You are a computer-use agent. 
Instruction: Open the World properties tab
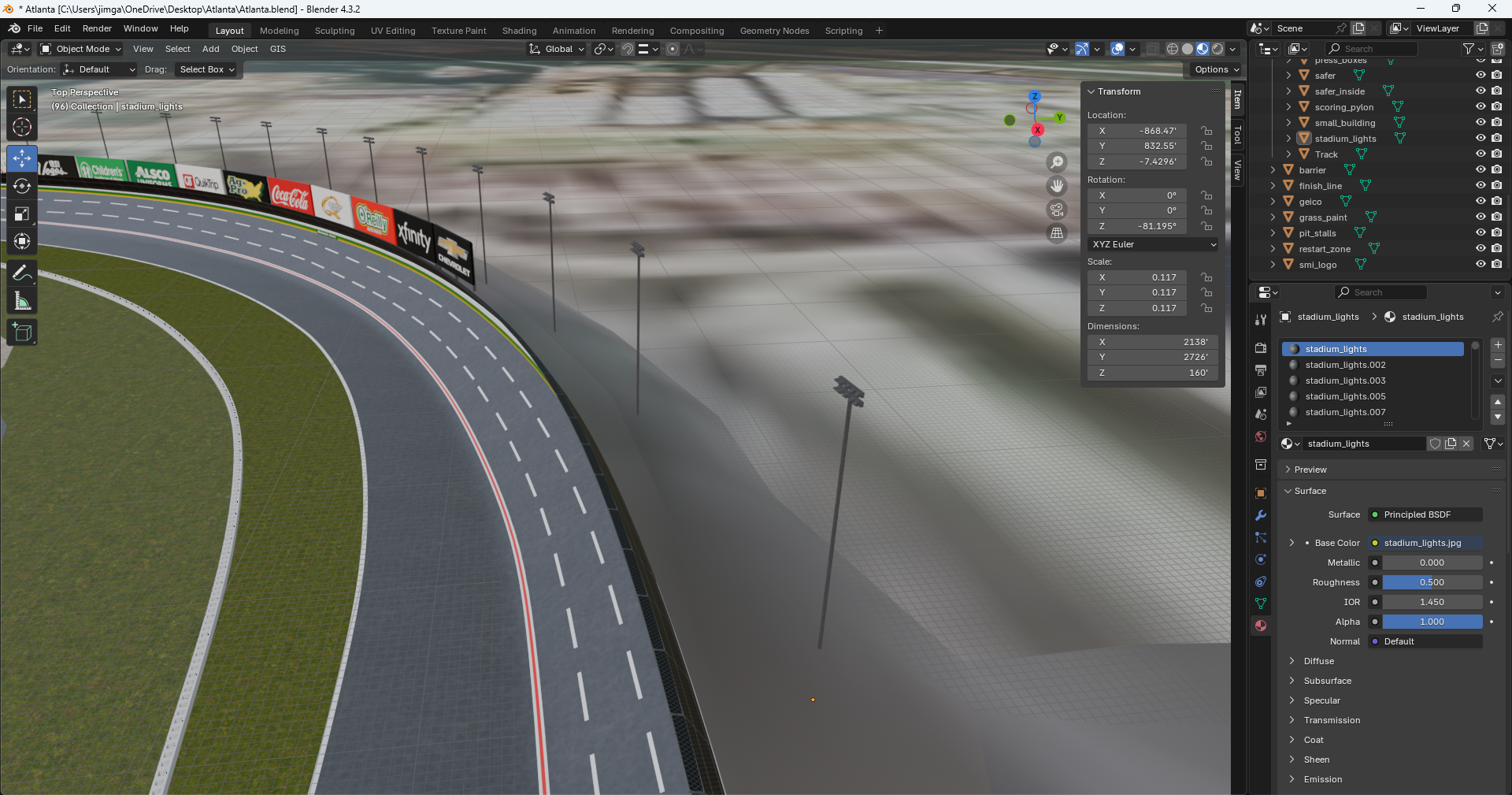[x=1261, y=437]
